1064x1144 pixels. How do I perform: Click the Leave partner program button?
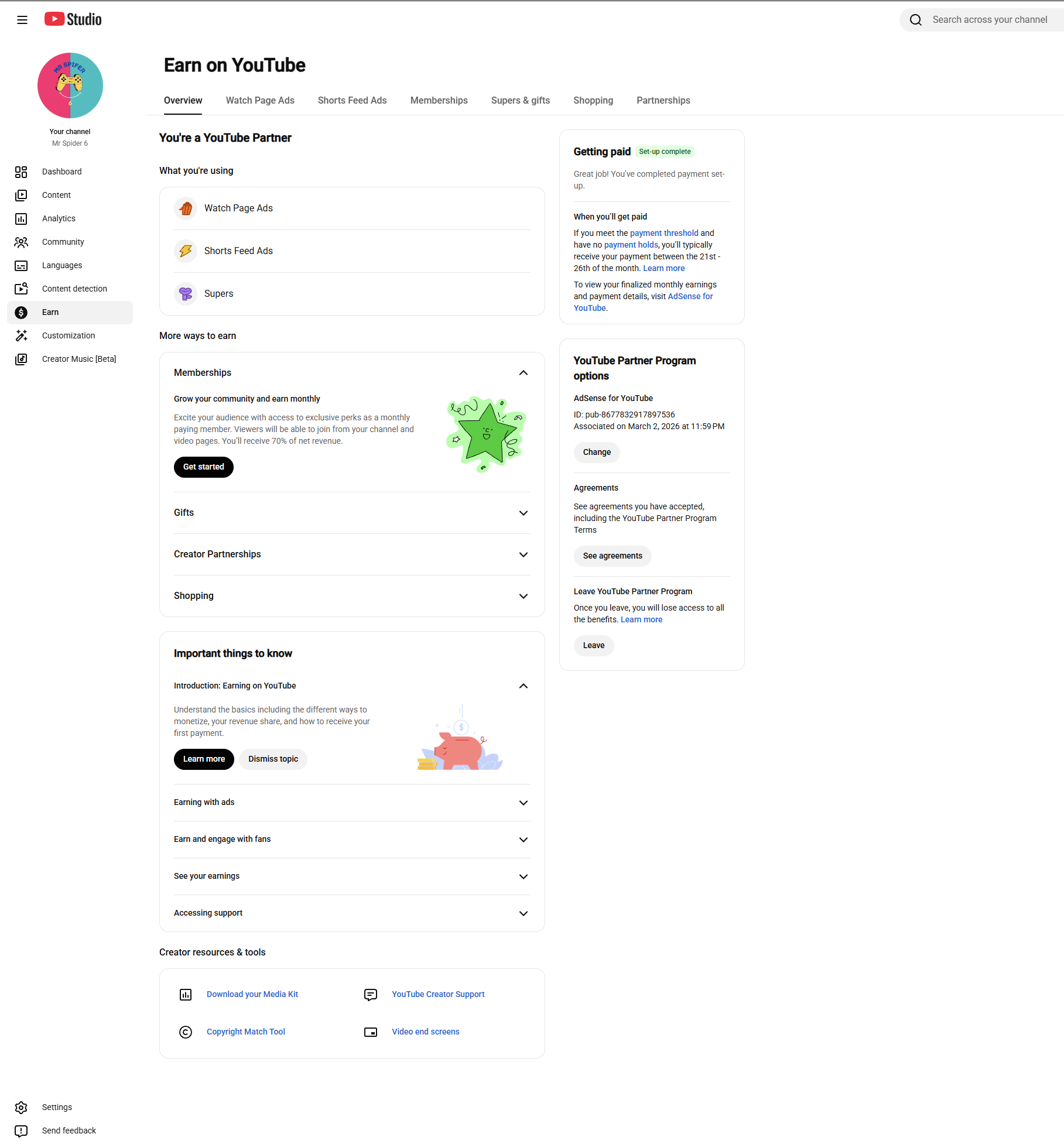[594, 646]
